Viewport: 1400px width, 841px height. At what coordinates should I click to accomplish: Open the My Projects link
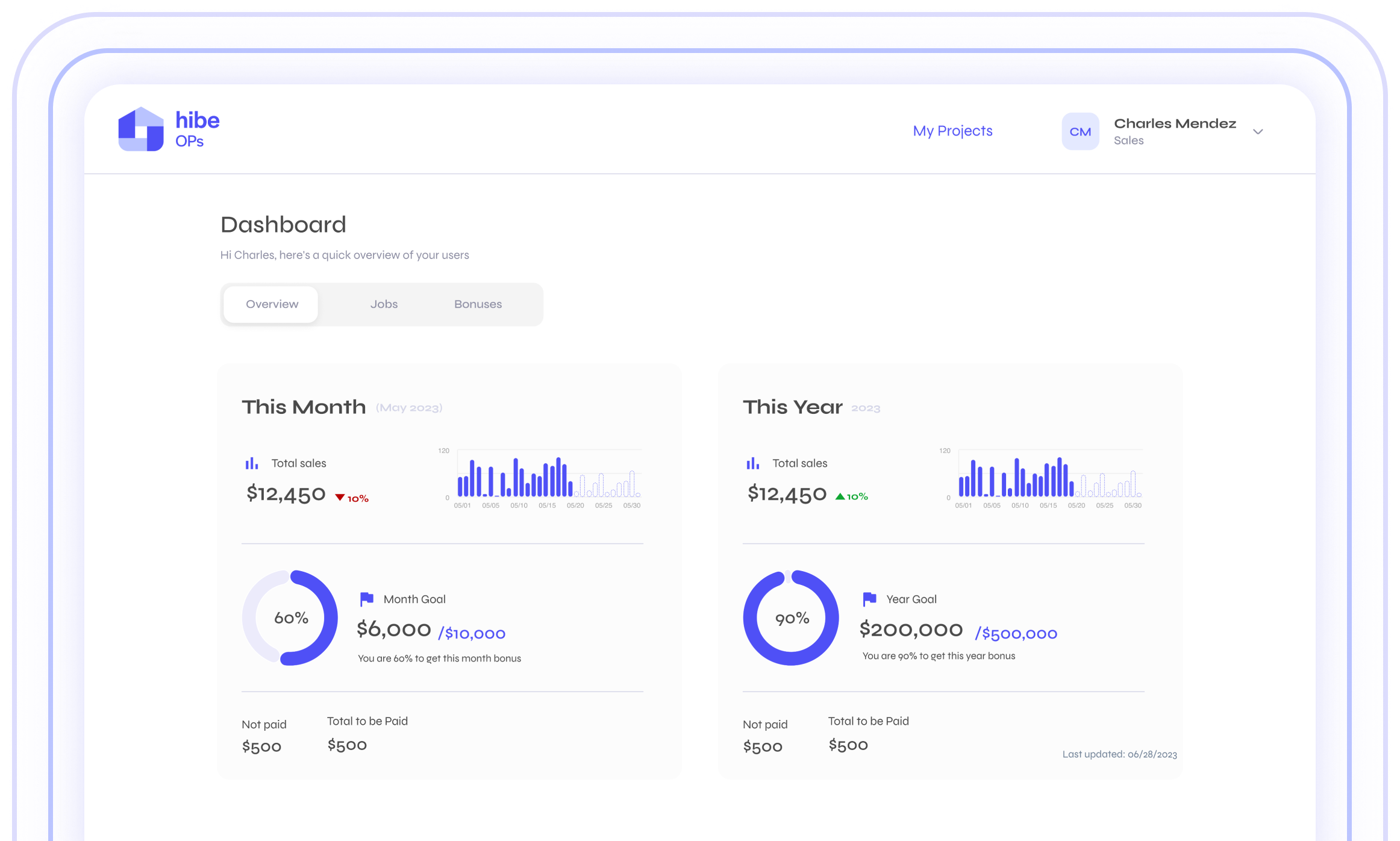click(x=952, y=131)
